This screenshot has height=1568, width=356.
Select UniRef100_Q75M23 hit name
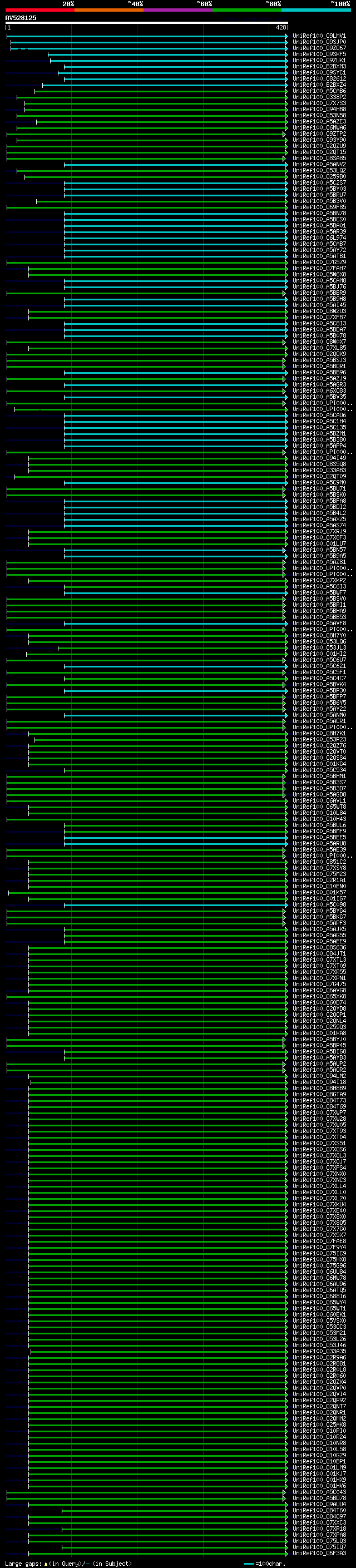pos(319,874)
